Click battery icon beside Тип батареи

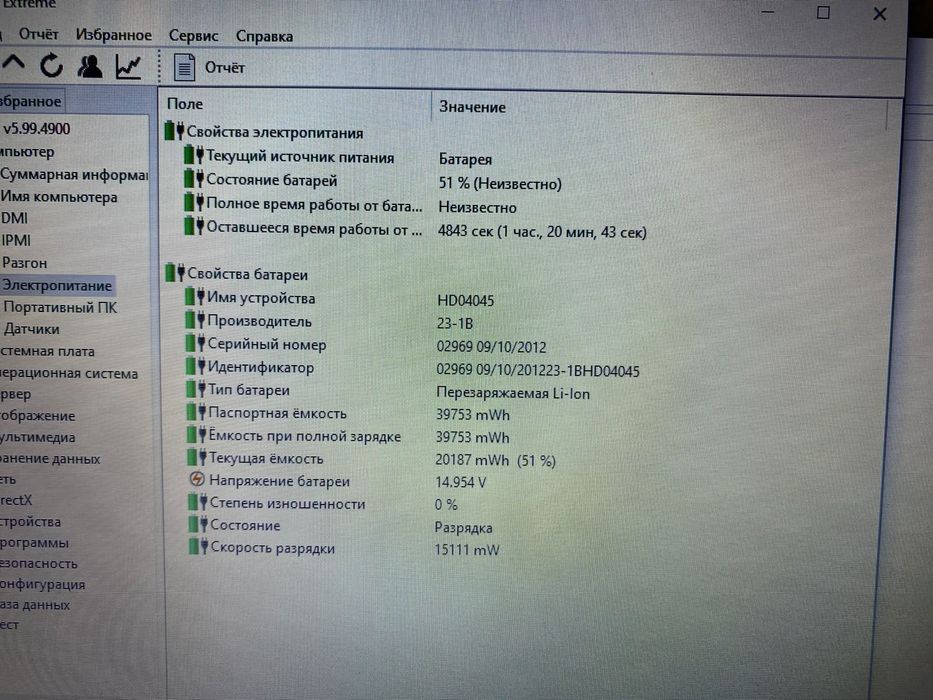196,389
